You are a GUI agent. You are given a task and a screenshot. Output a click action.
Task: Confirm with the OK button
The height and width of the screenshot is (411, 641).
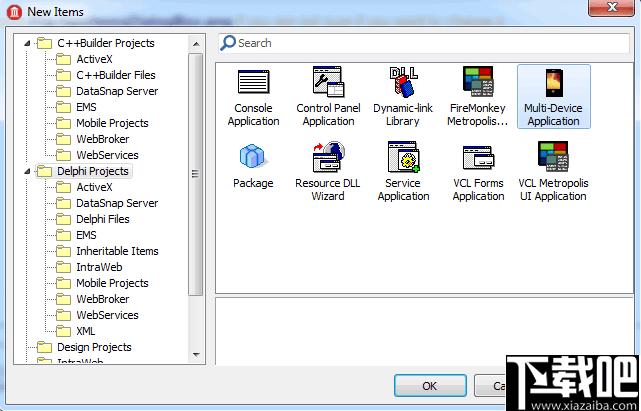tap(430, 386)
